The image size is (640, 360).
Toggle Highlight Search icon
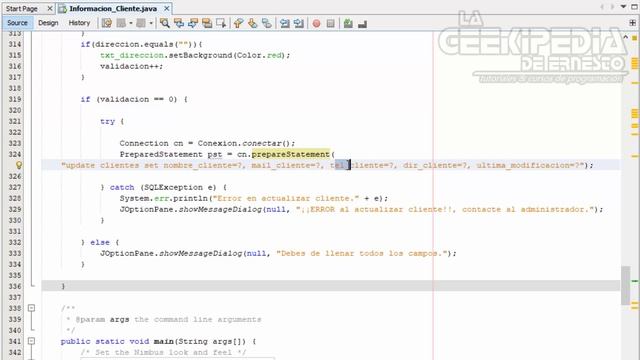(x=207, y=23)
